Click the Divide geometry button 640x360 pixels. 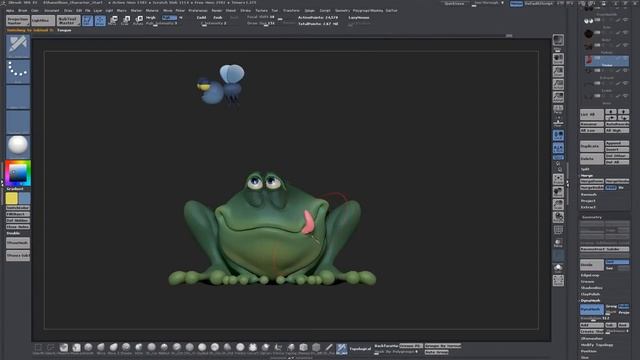pos(591,265)
